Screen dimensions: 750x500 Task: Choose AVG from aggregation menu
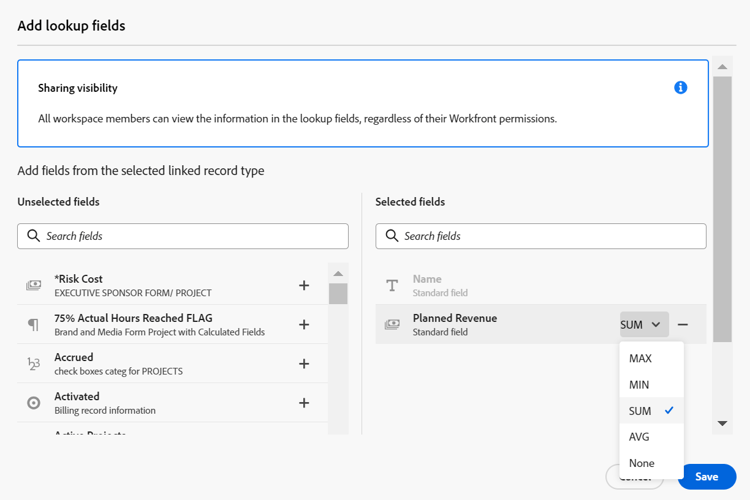coord(639,437)
